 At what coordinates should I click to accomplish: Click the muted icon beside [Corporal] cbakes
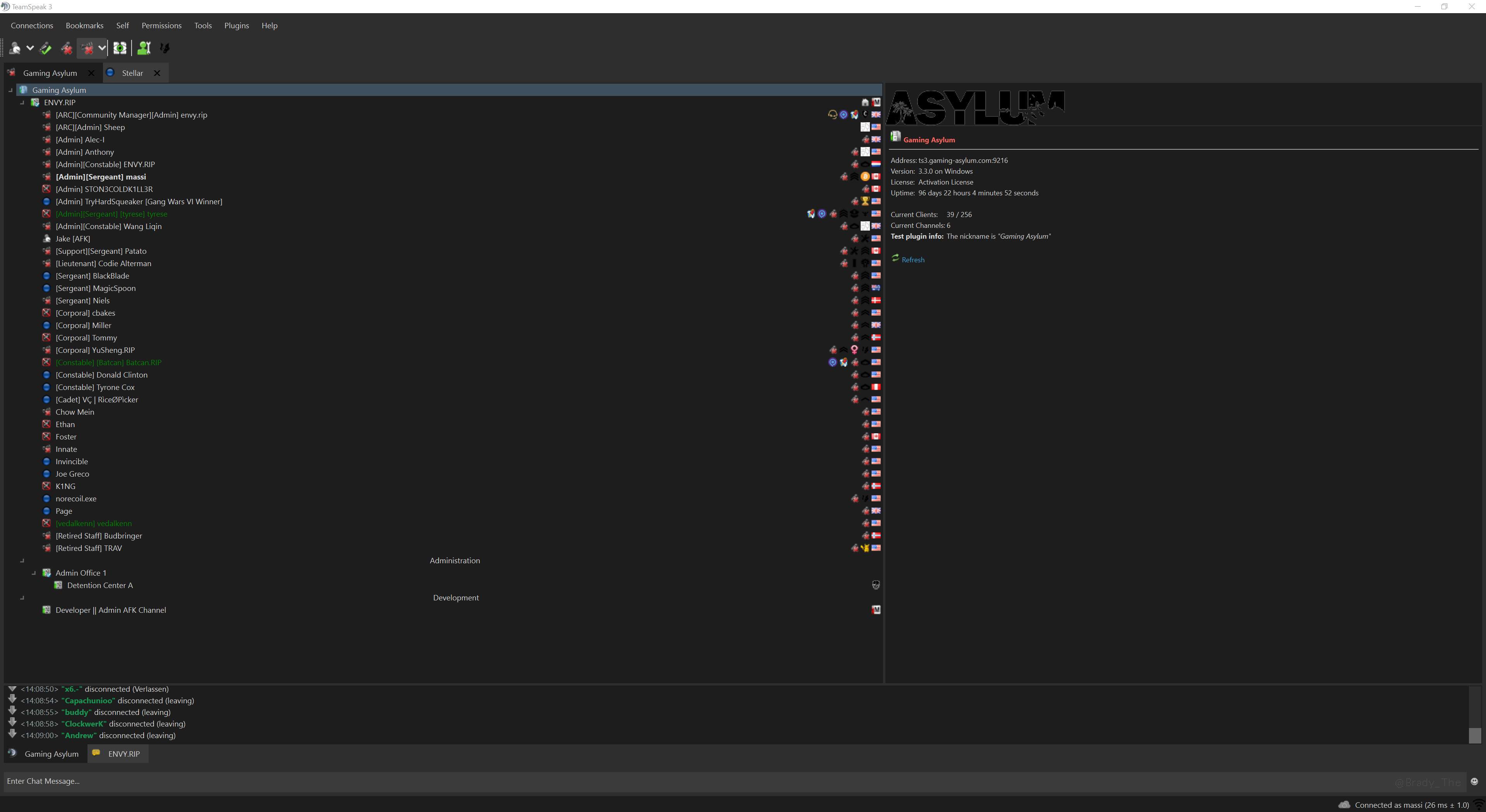click(47, 313)
